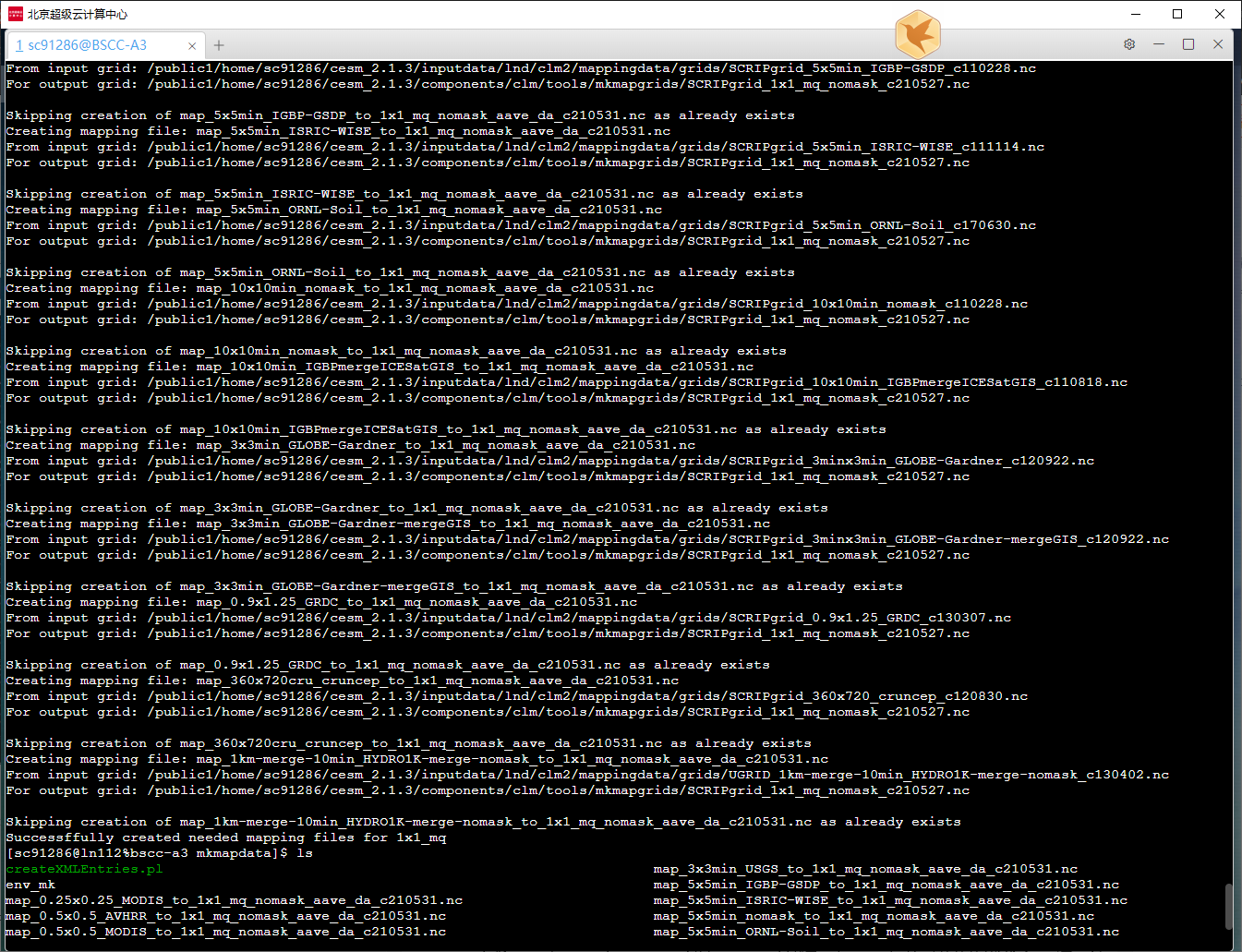Click 'Skipping creation of map_360x720cru_cruncep' line
The height and width of the screenshot is (952, 1242).
(x=408, y=743)
